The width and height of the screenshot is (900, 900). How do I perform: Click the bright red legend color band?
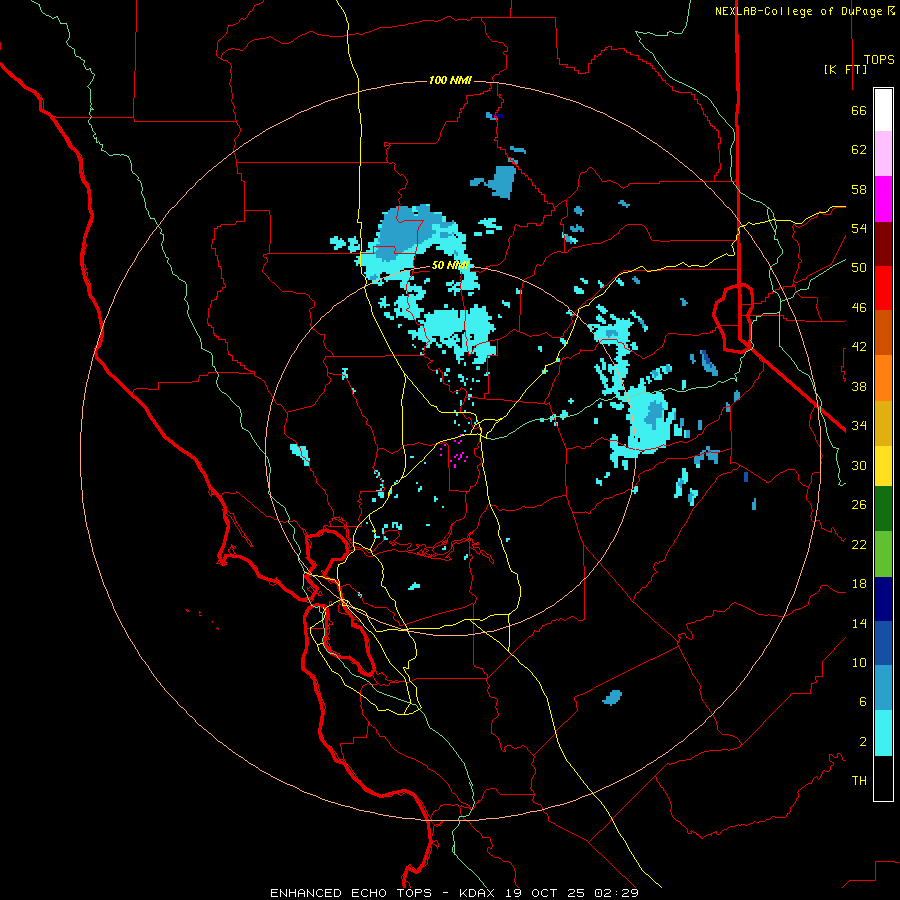(x=883, y=288)
